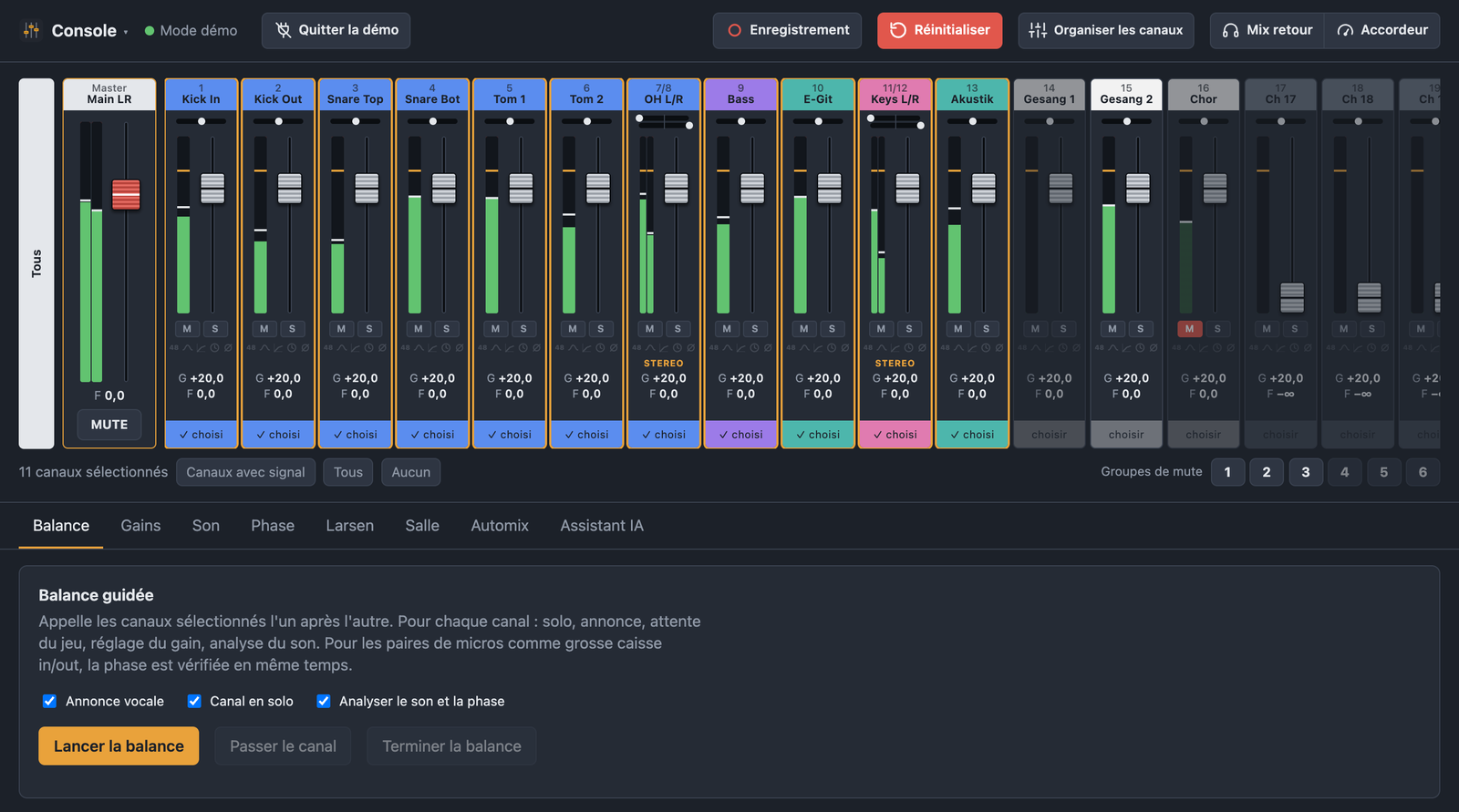Mute the Kick In channel
This screenshot has width=1459, height=812.
point(187,329)
